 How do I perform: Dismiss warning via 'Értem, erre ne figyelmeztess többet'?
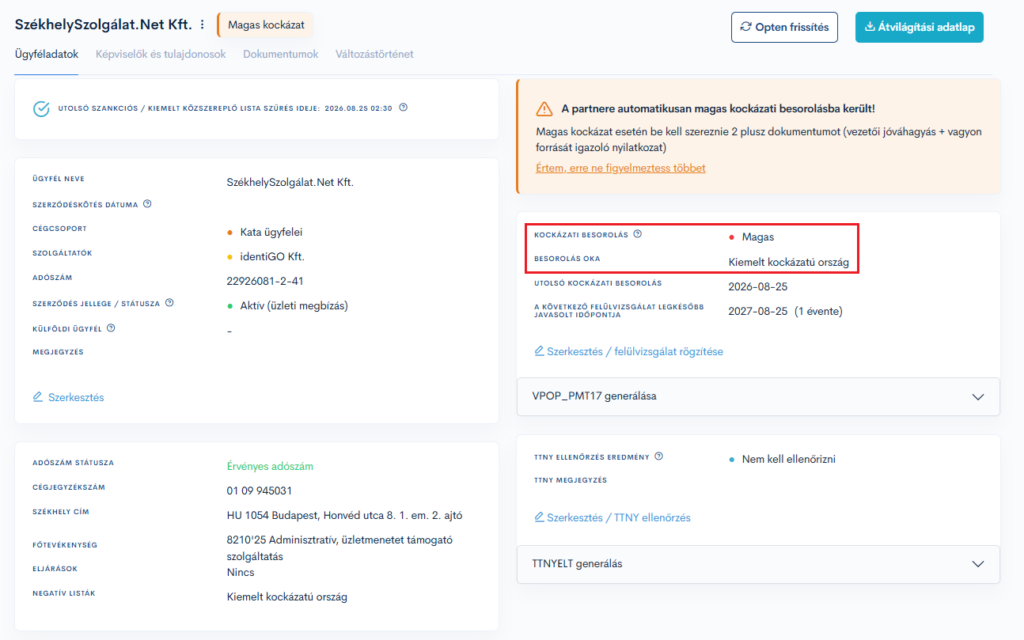(x=620, y=168)
